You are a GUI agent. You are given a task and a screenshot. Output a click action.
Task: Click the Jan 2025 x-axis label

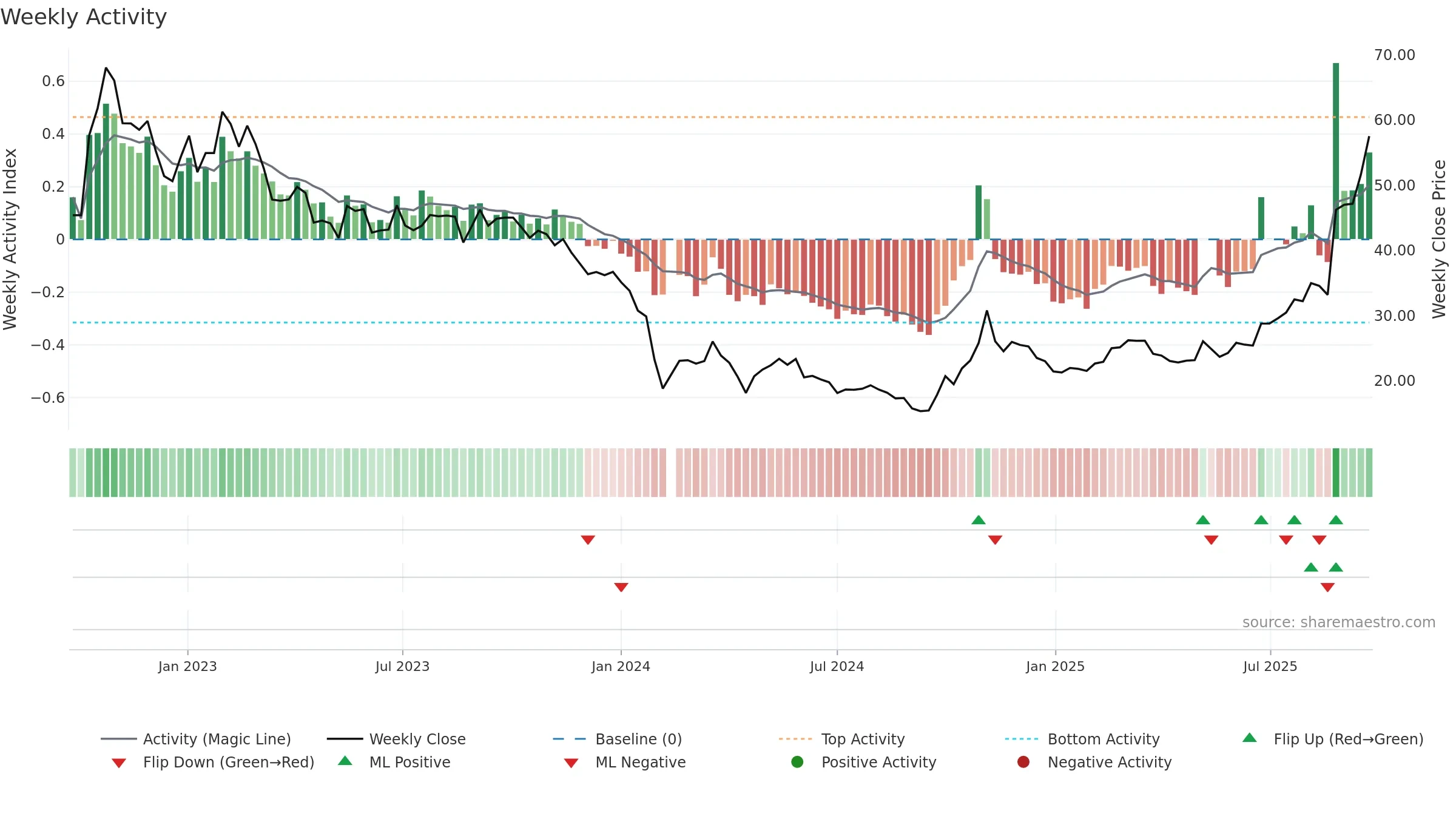pos(1055,666)
